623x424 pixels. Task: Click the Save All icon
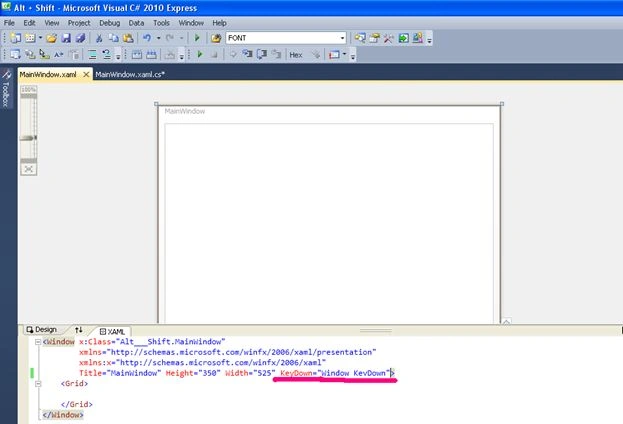point(80,38)
